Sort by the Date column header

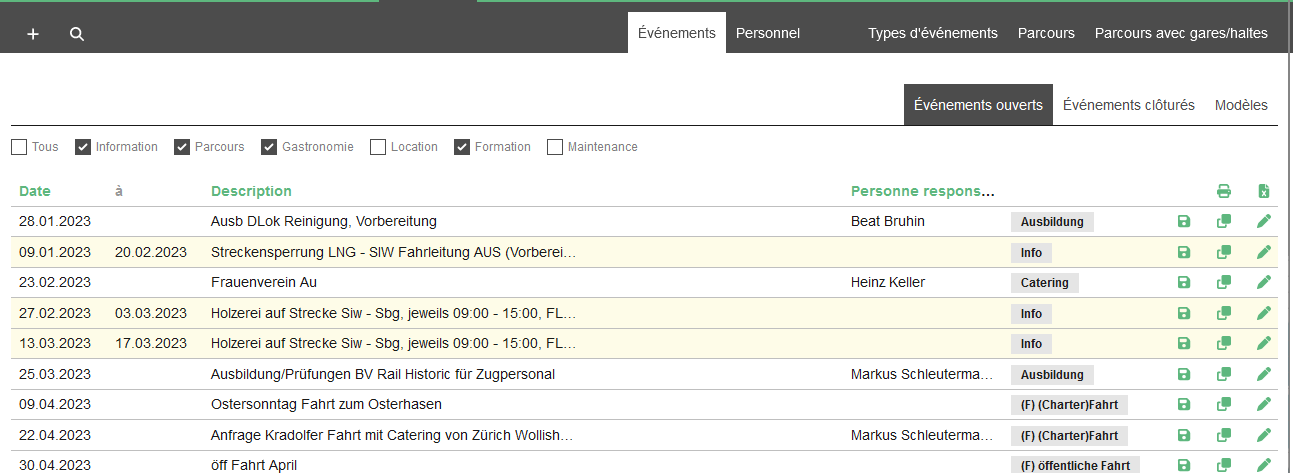click(34, 191)
